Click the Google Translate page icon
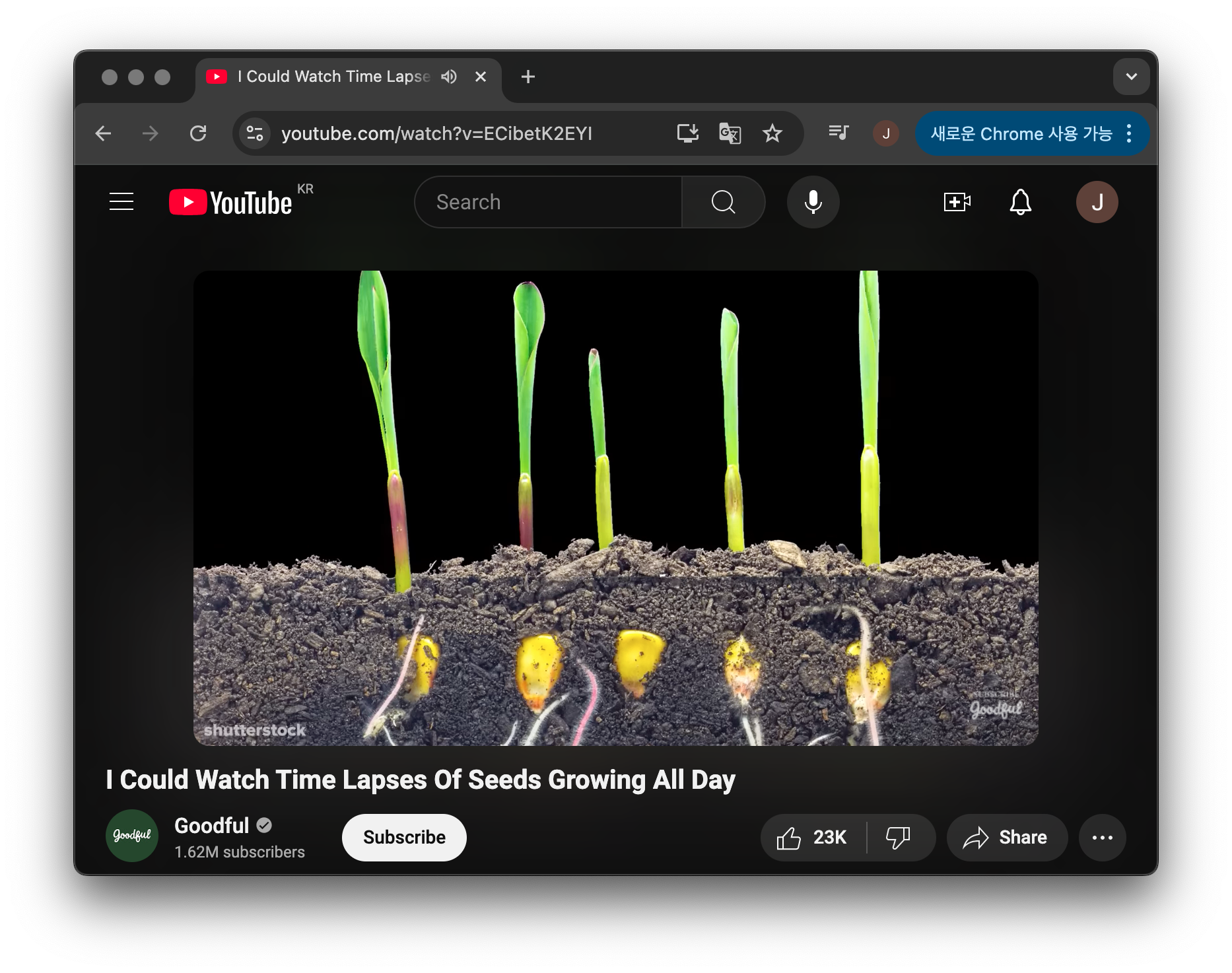This screenshot has height=973, width=1232. [x=730, y=133]
